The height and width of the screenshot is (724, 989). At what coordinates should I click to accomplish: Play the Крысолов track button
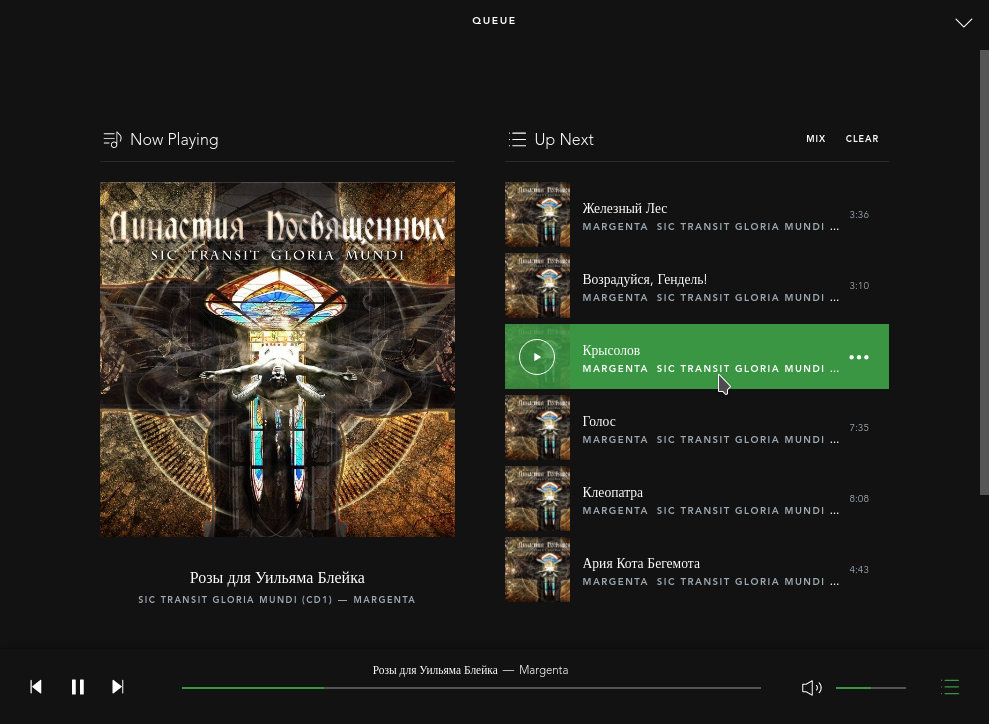[x=537, y=357]
